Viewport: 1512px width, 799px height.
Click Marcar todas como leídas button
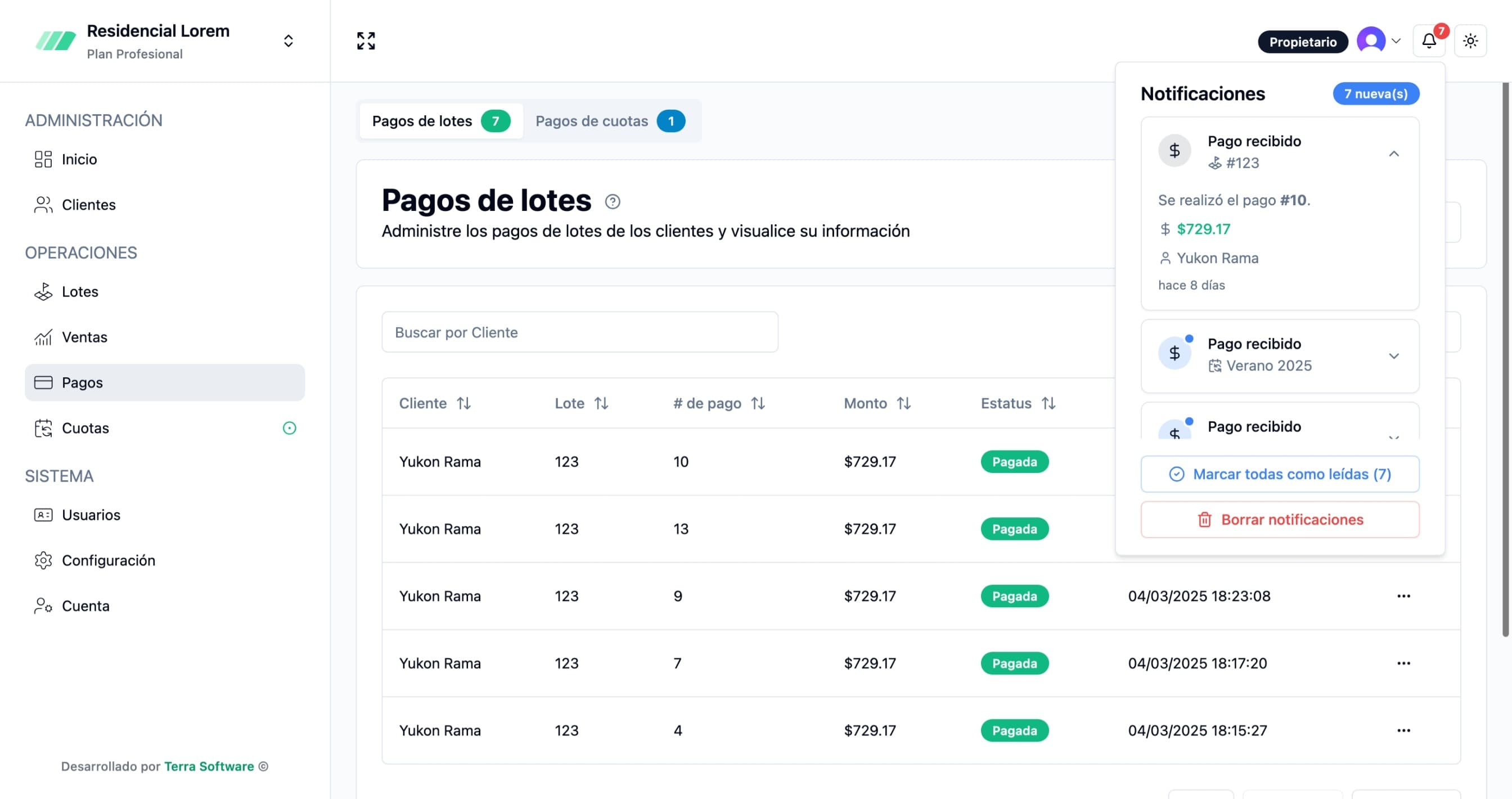tap(1280, 473)
